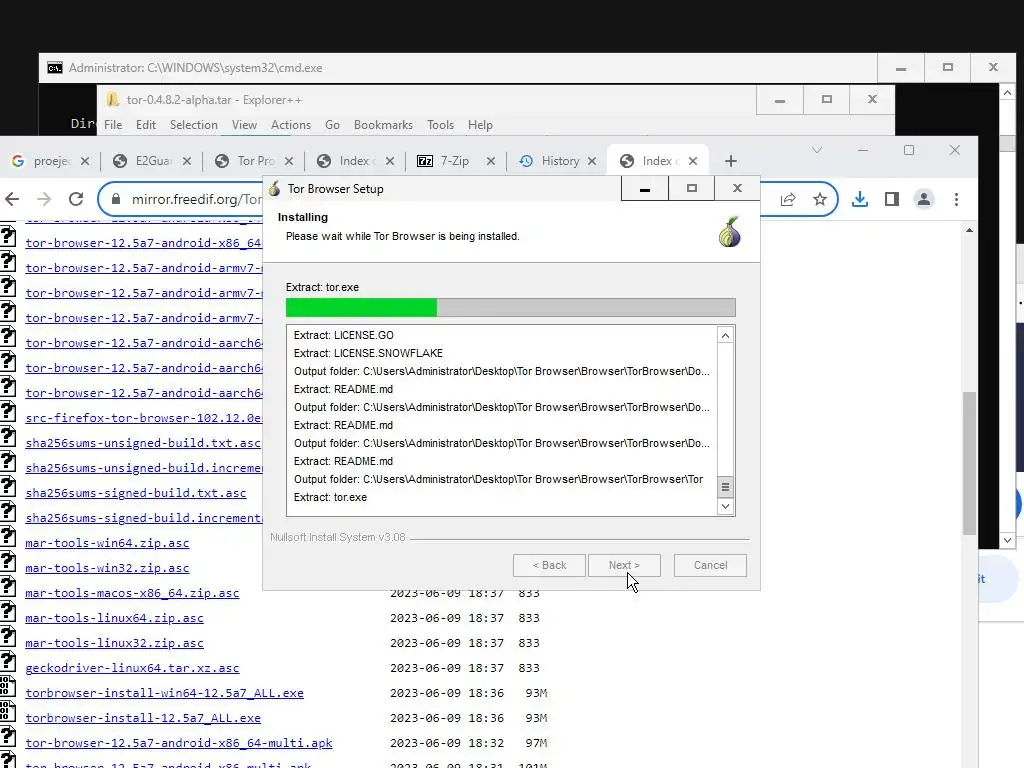
Task: Click the file icon beside torbrowser-install-win64-12.5a7_ALL.exe
Action: 7,688
